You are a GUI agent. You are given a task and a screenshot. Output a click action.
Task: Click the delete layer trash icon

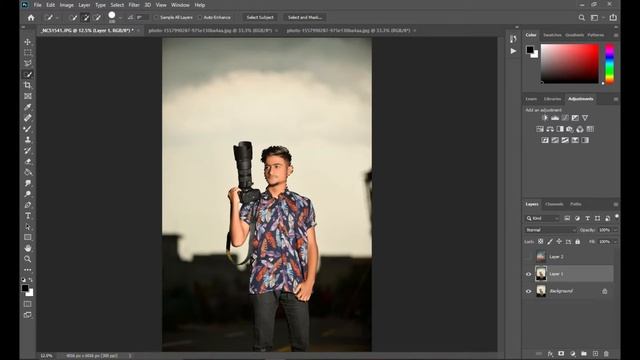click(606, 353)
